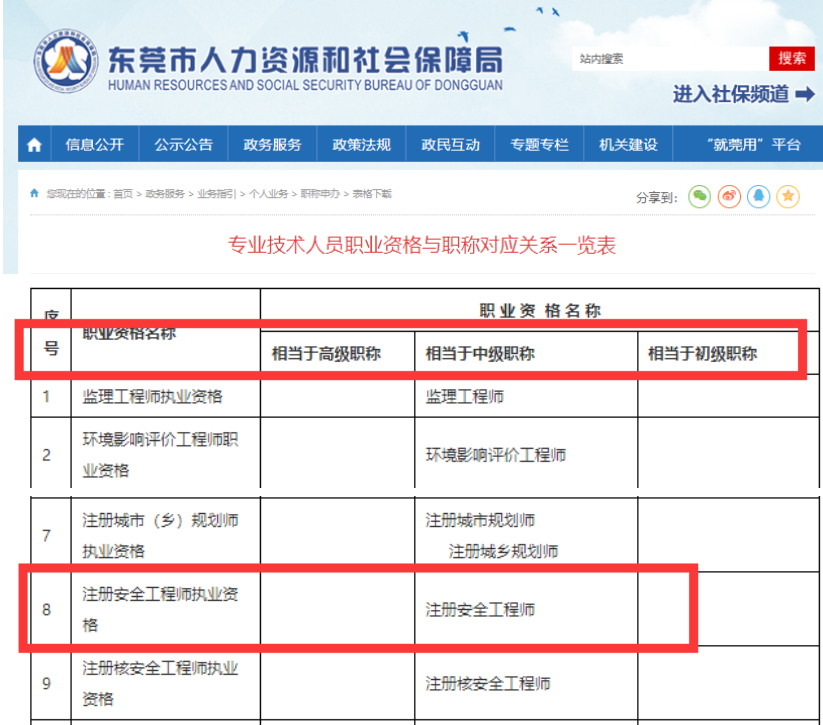Image resolution: width=823 pixels, height=725 pixels.
Task: Open the Weibo share icon
Action: [x=729, y=196]
